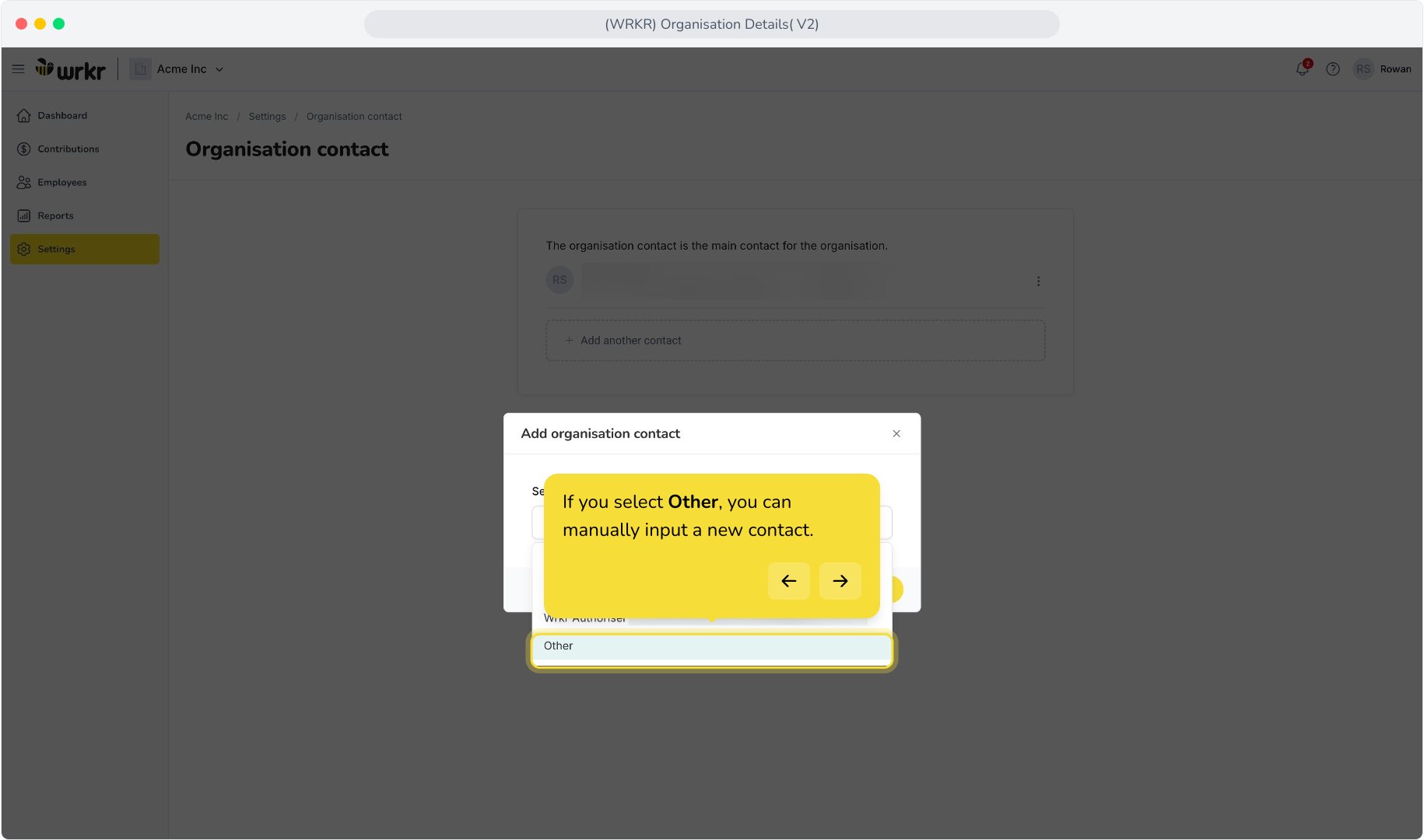Advance to the next tooltip step
The image size is (1424, 840).
pos(840,581)
